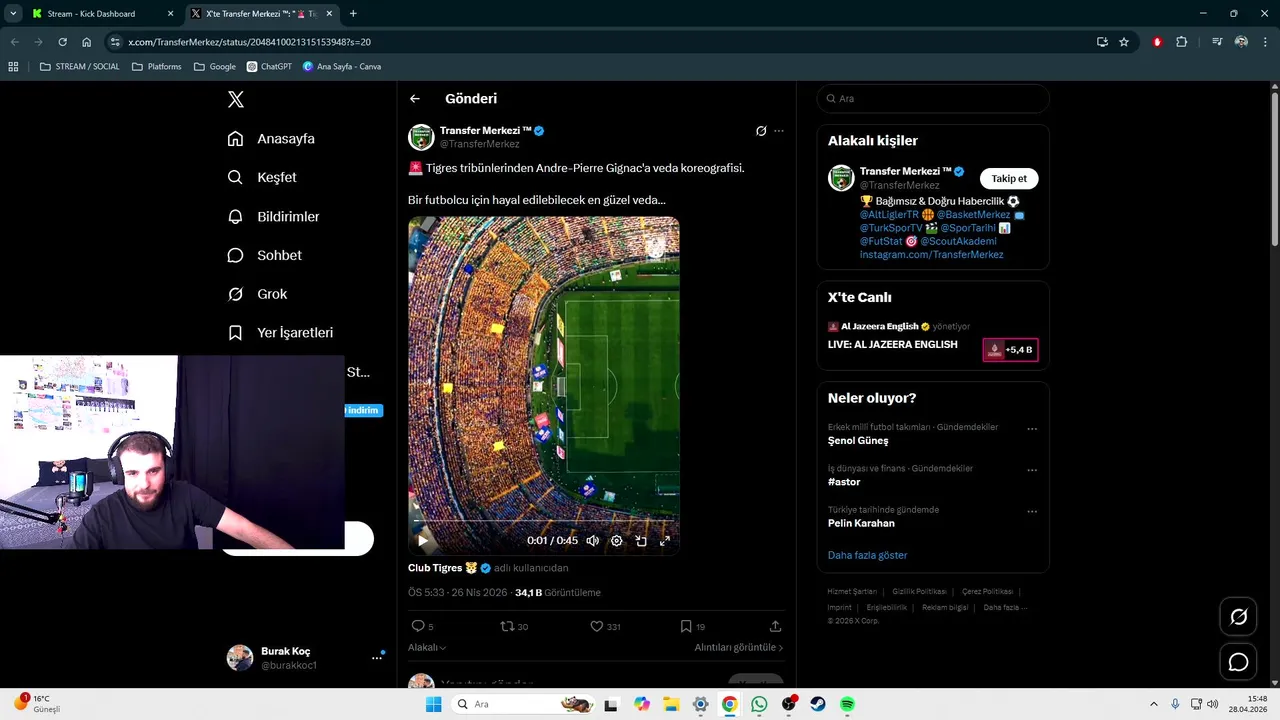Image resolution: width=1280 pixels, height=720 pixels.
Task: Open options for #astor trend
Action: 1032,470
